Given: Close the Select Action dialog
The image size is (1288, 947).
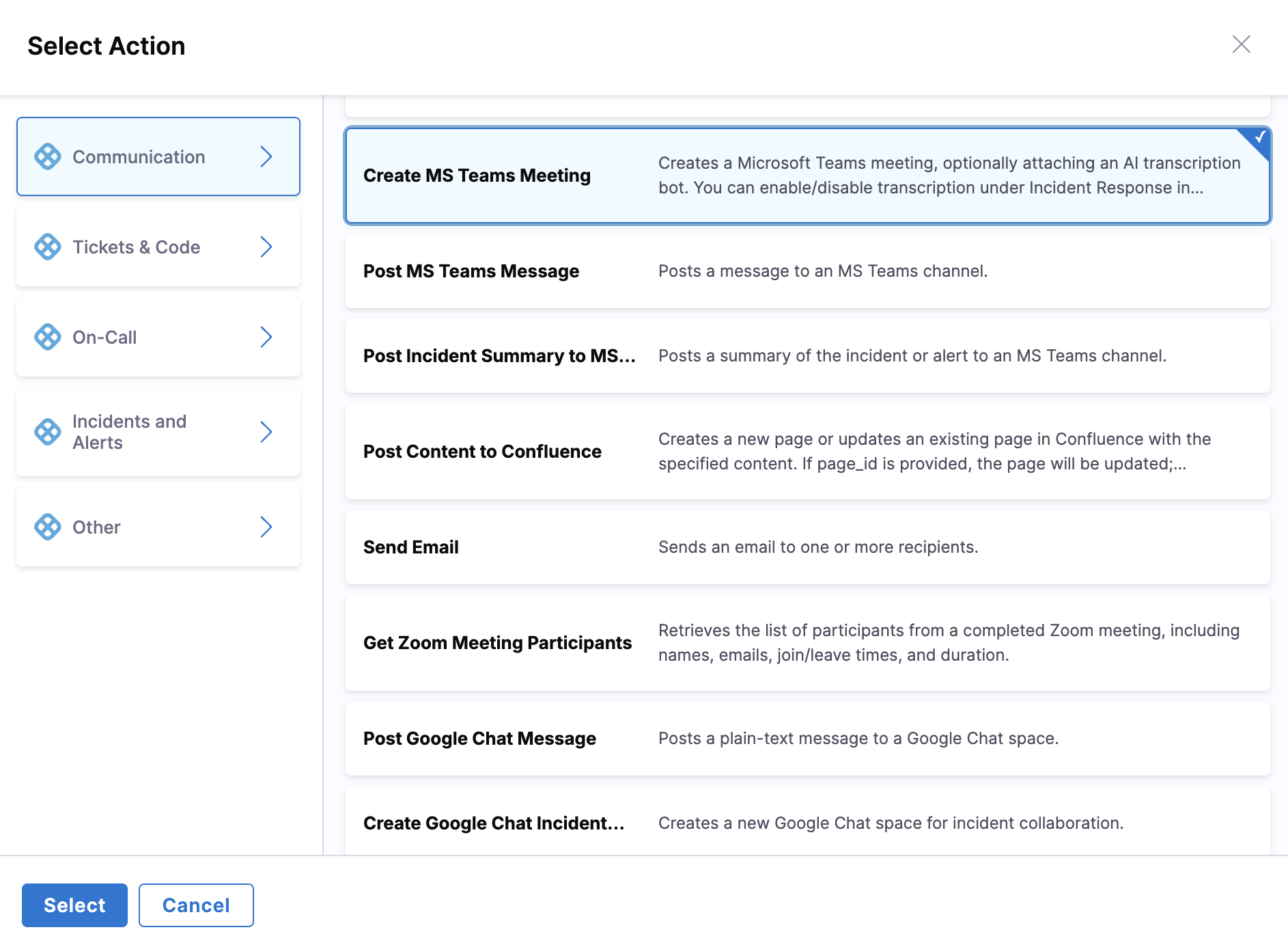Looking at the screenshot, I should pyautogui.click(x=1241, y=44).
